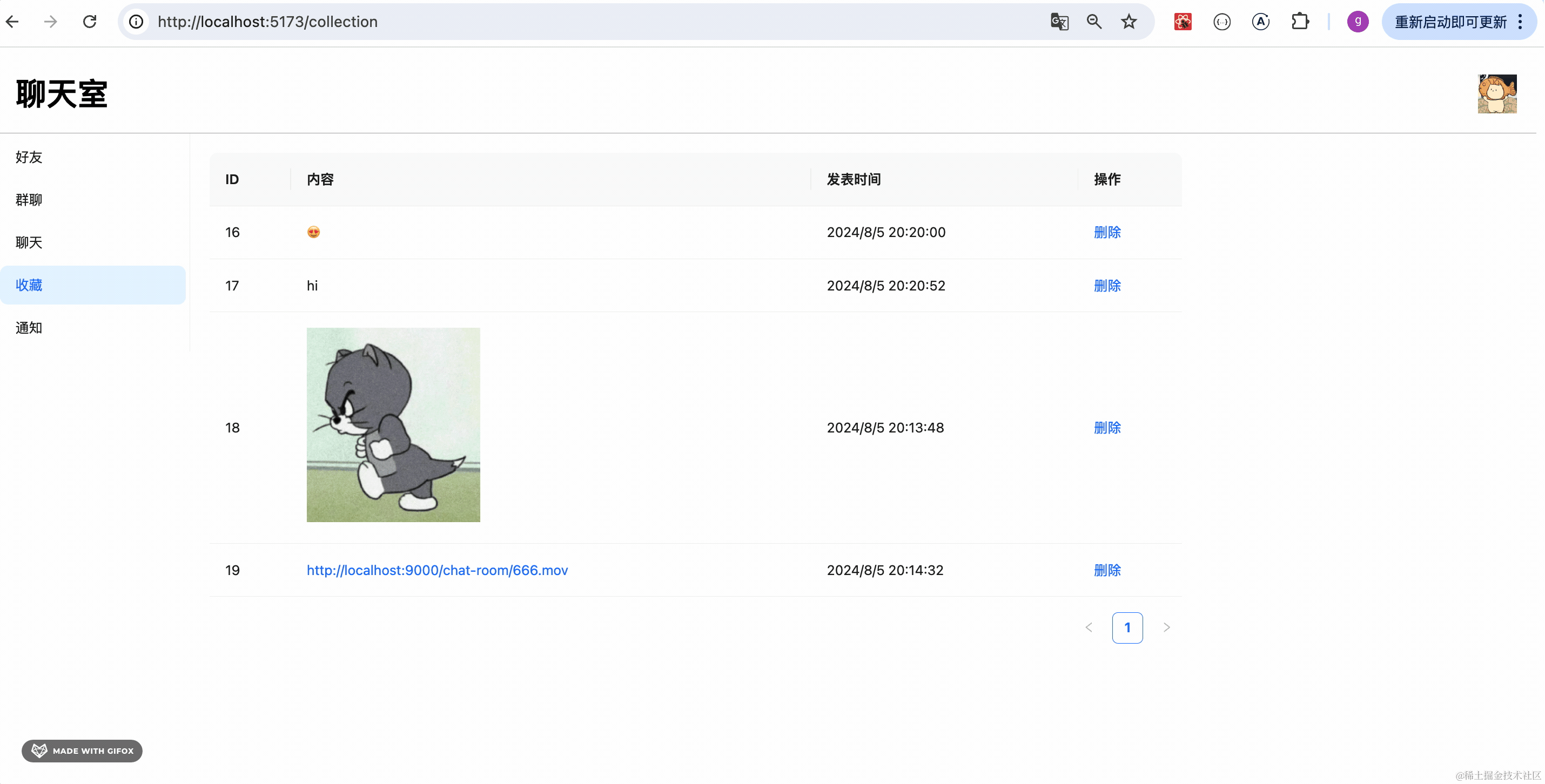Open the purple 'g' profile avatar
This screenshot has height=784, width=1545.
[1357, 22]
